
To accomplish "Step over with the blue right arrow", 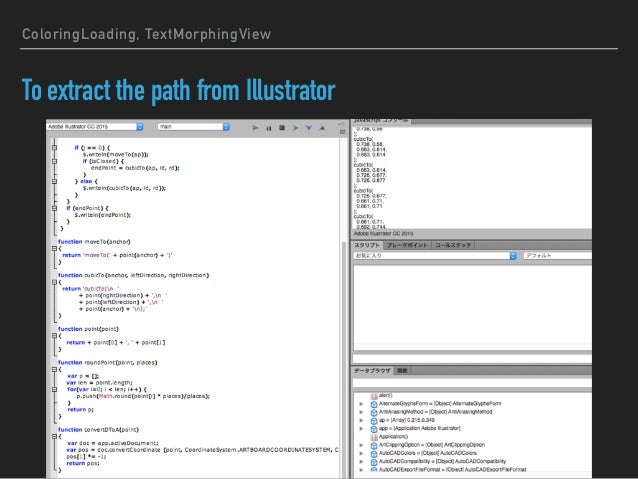I will click(295, 128).
